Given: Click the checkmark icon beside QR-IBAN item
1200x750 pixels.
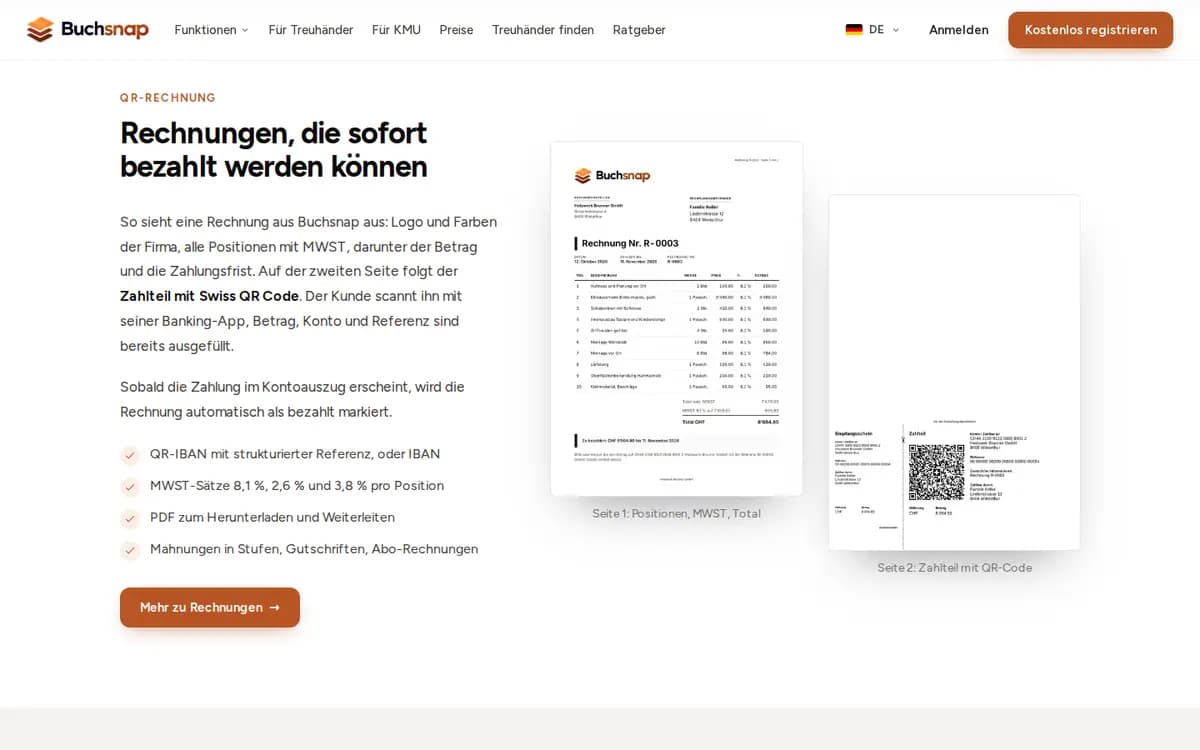Looking at the screenshot, I should coord(130,455).
